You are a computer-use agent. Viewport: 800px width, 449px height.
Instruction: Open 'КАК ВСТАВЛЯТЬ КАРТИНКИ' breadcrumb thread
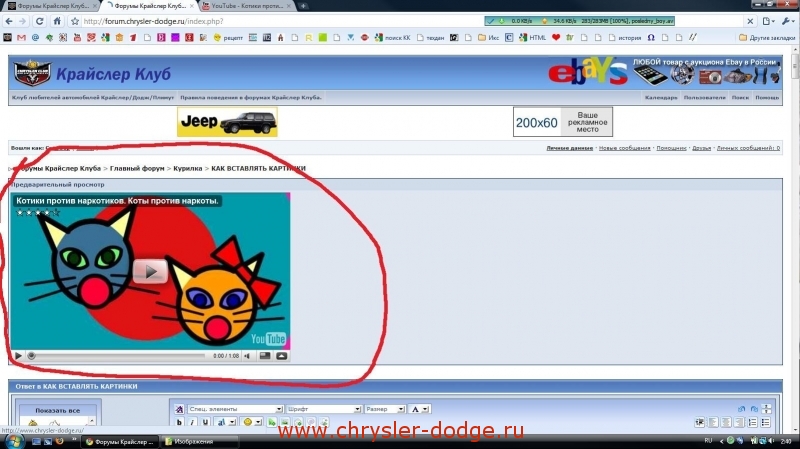(x=258, y=168)
